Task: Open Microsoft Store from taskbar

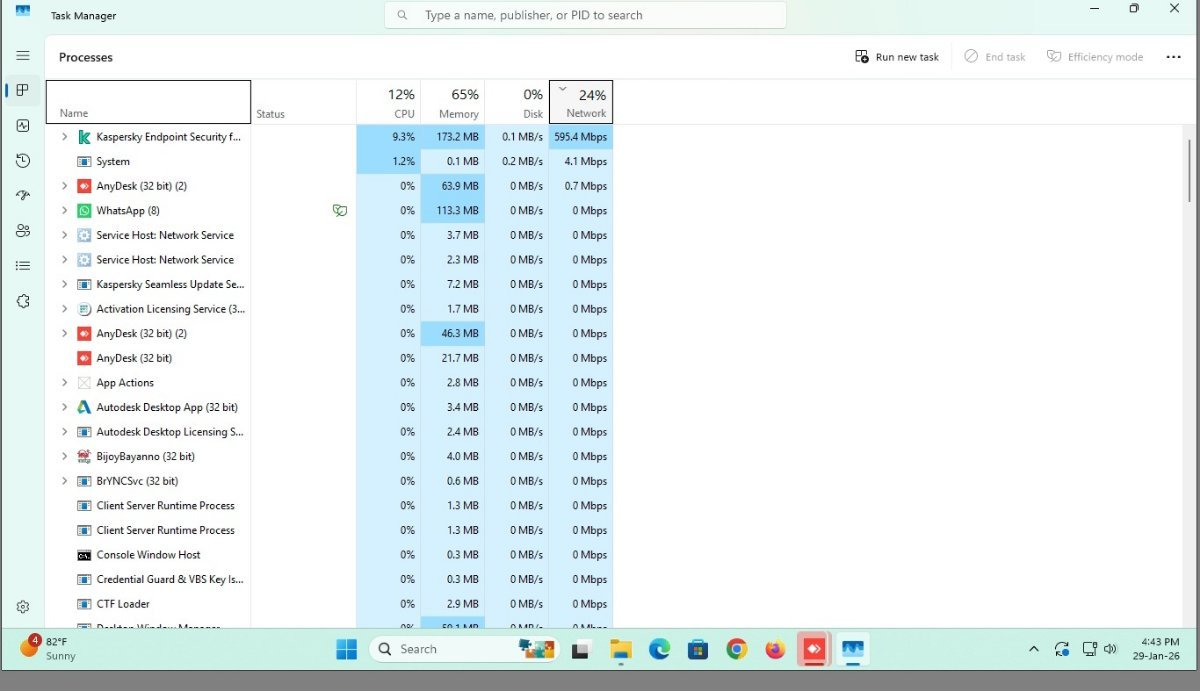Action: [698, 649]
